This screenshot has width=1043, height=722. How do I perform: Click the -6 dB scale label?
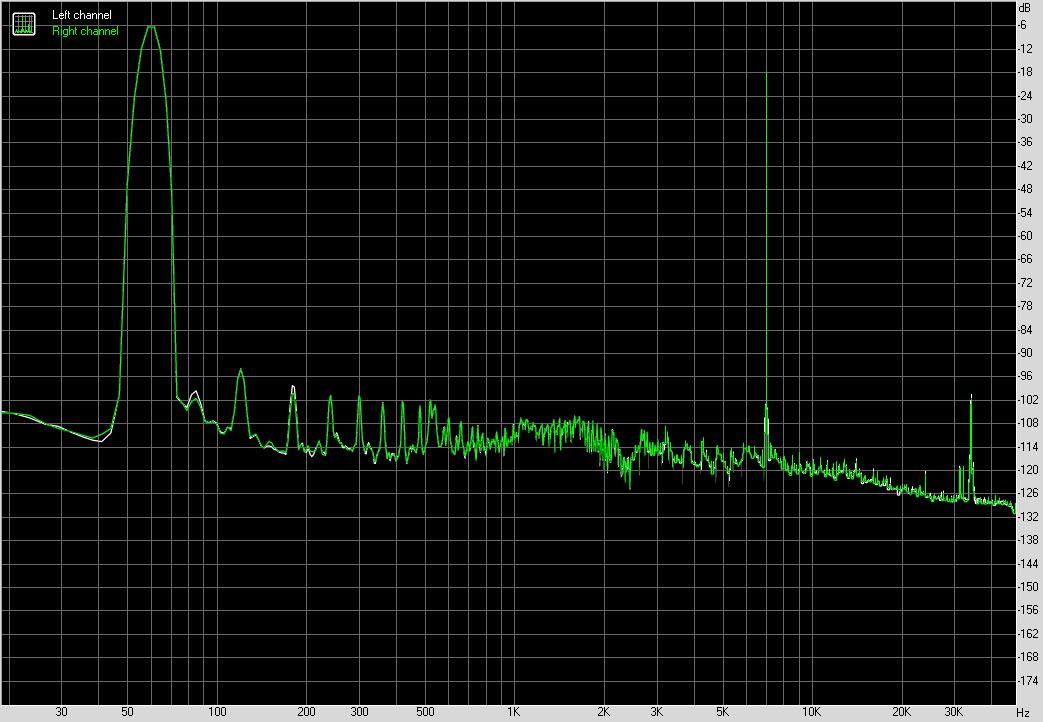(x=1025, y=25)
